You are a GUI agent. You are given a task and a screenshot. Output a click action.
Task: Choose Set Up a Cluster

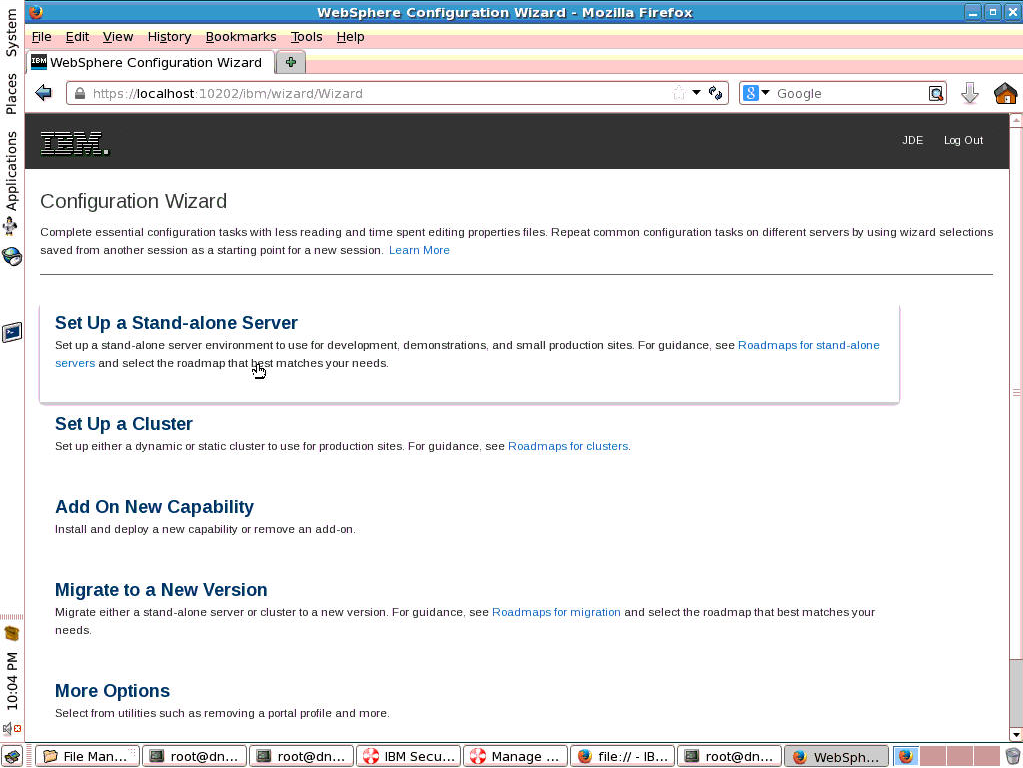124,424
